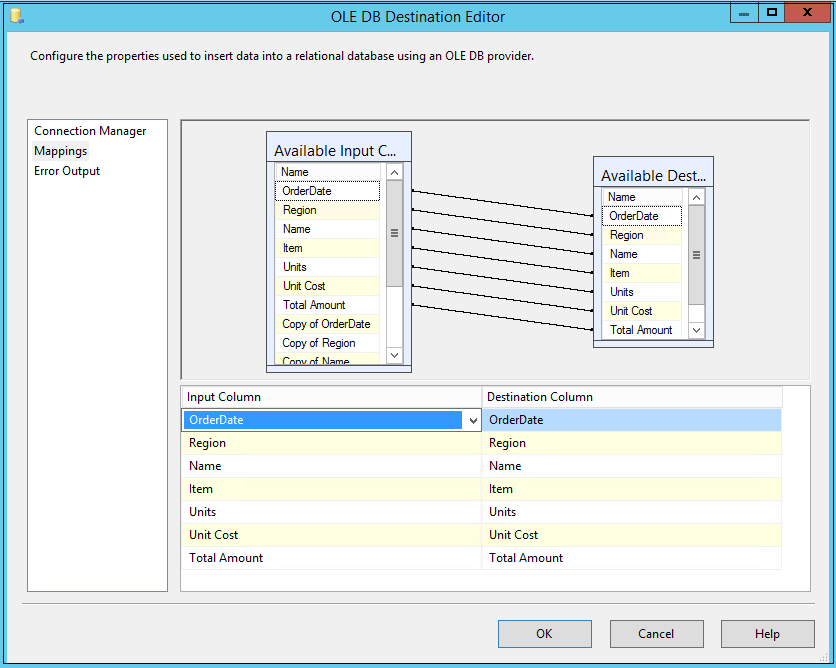Viewport: 836px width, 668px height.
Task: Click the Available Destination Columns scrollbar thumb
Action: pos(696,255)
